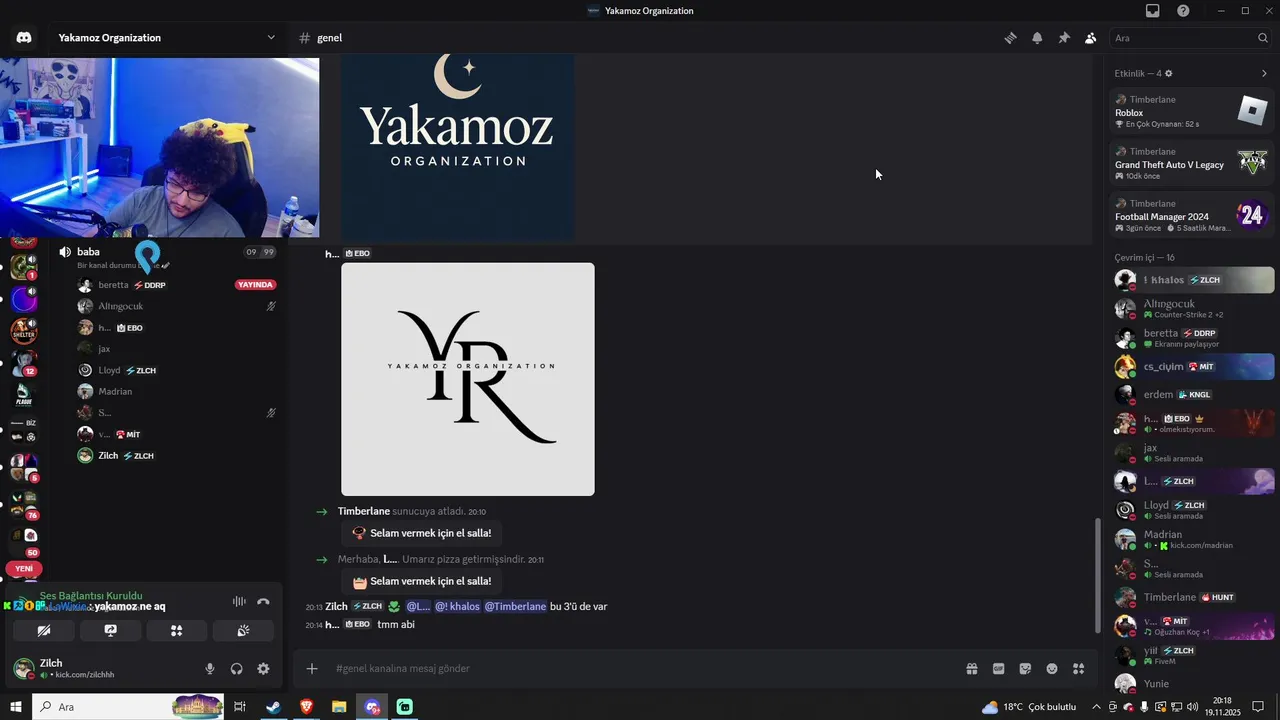1280x720 pixels.
Task: Open the soundboard
Action: tap(242, 631)
